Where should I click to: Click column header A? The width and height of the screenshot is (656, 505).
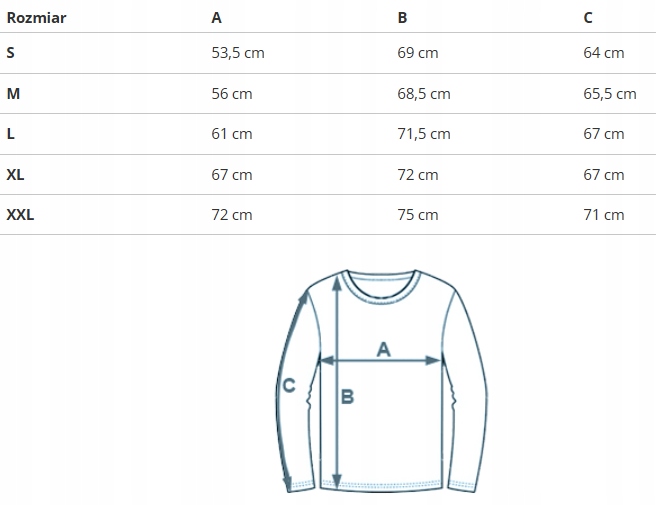click(x=217, y=17)
